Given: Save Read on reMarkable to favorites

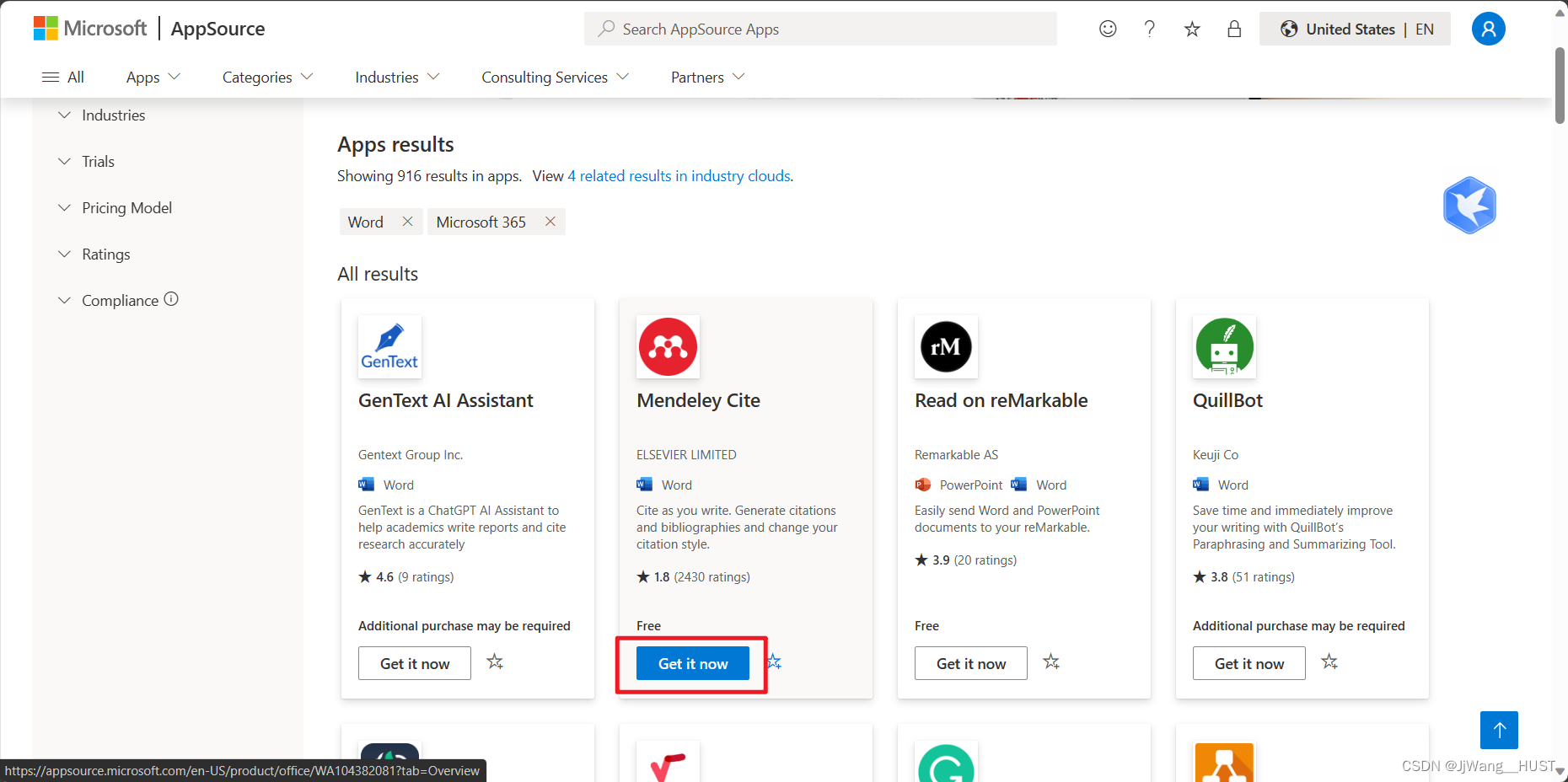Looking at the screenshot, I should pyautogui.click(x=1051, y=662).
